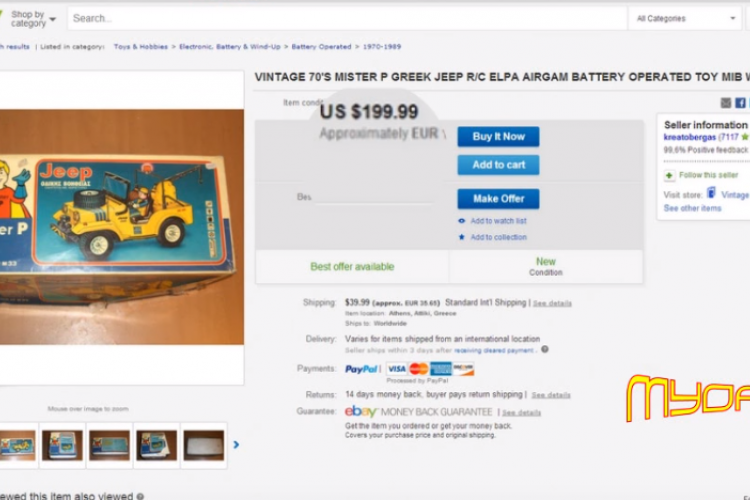The width and height of the screenshot is (750, 500).
Task: Open Battery Operated breadcrumb category
Action: [321, 47]
